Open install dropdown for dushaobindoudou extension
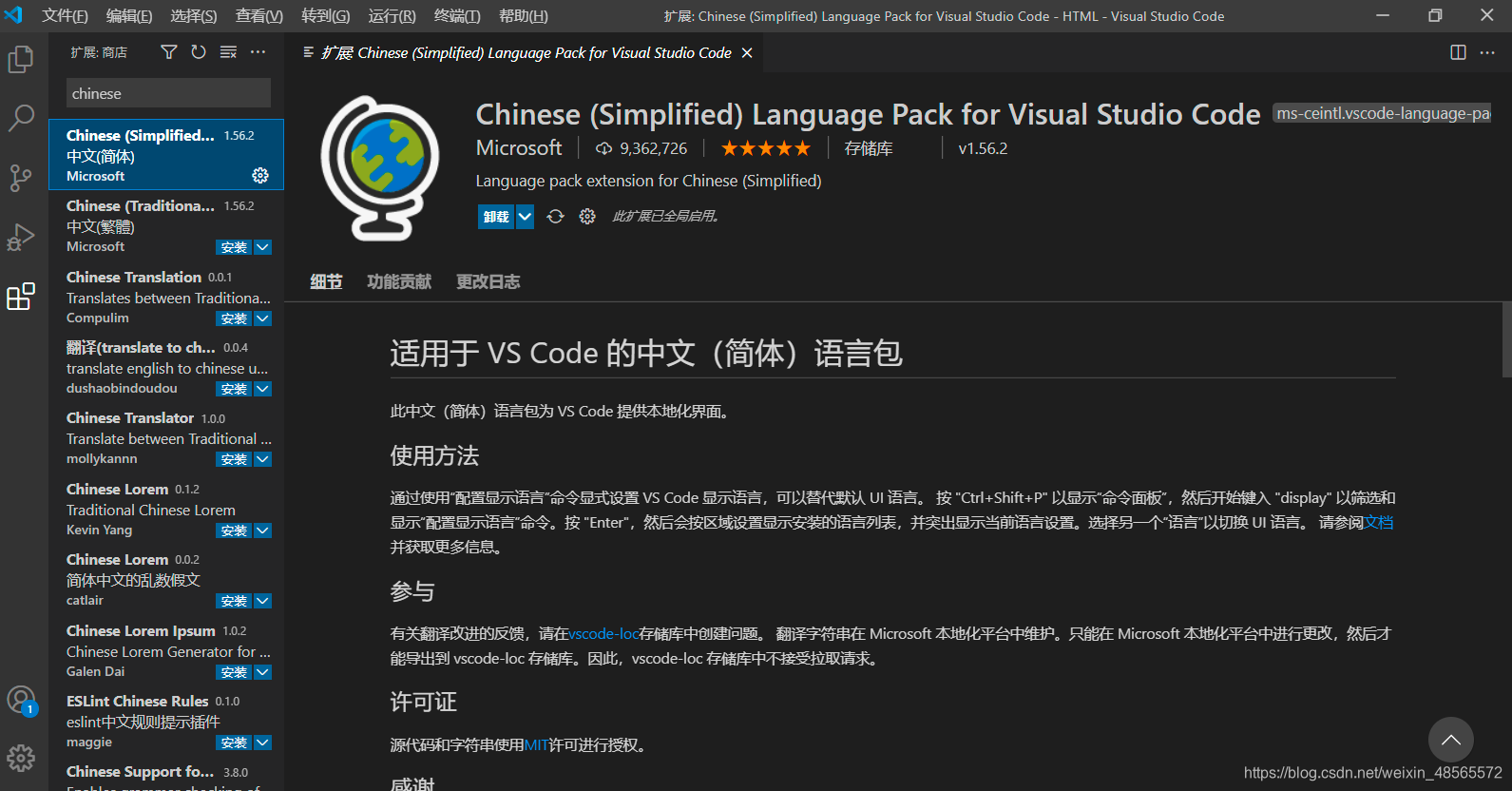This screenshot has height=791, width=1512. (263, 389)
